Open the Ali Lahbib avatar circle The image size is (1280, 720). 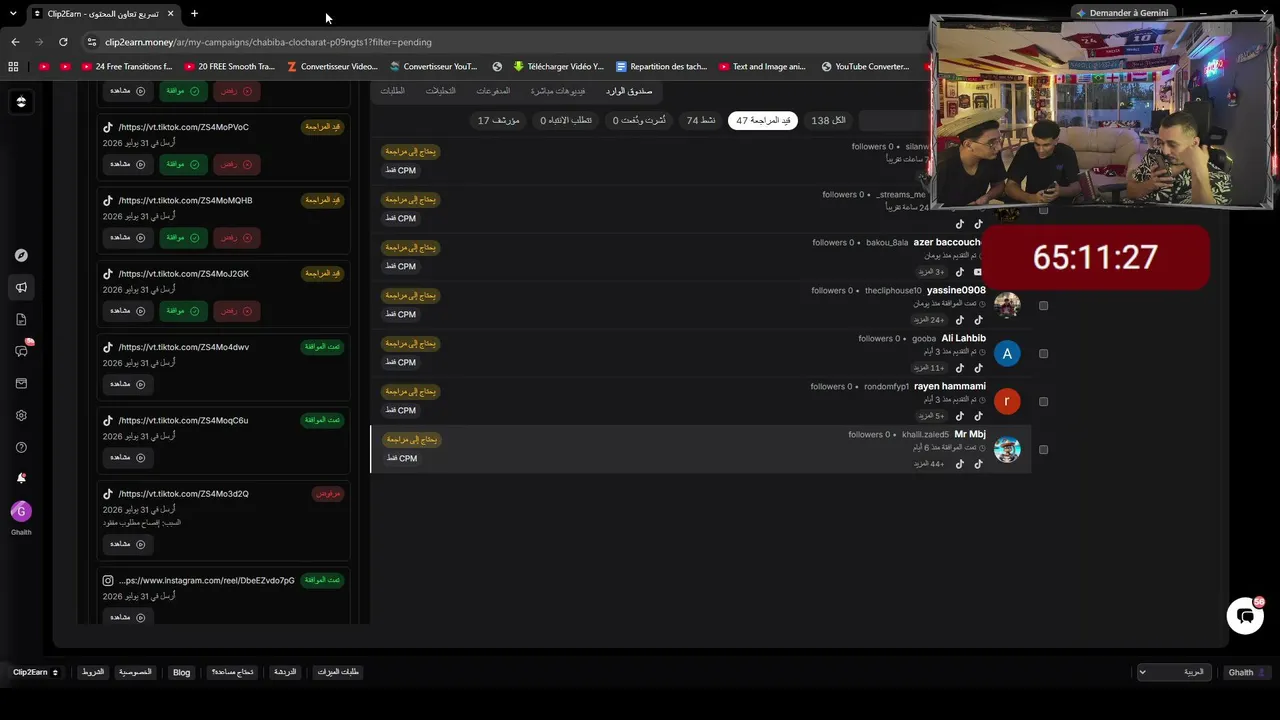pyautogui.click(x=1007, y=353)
